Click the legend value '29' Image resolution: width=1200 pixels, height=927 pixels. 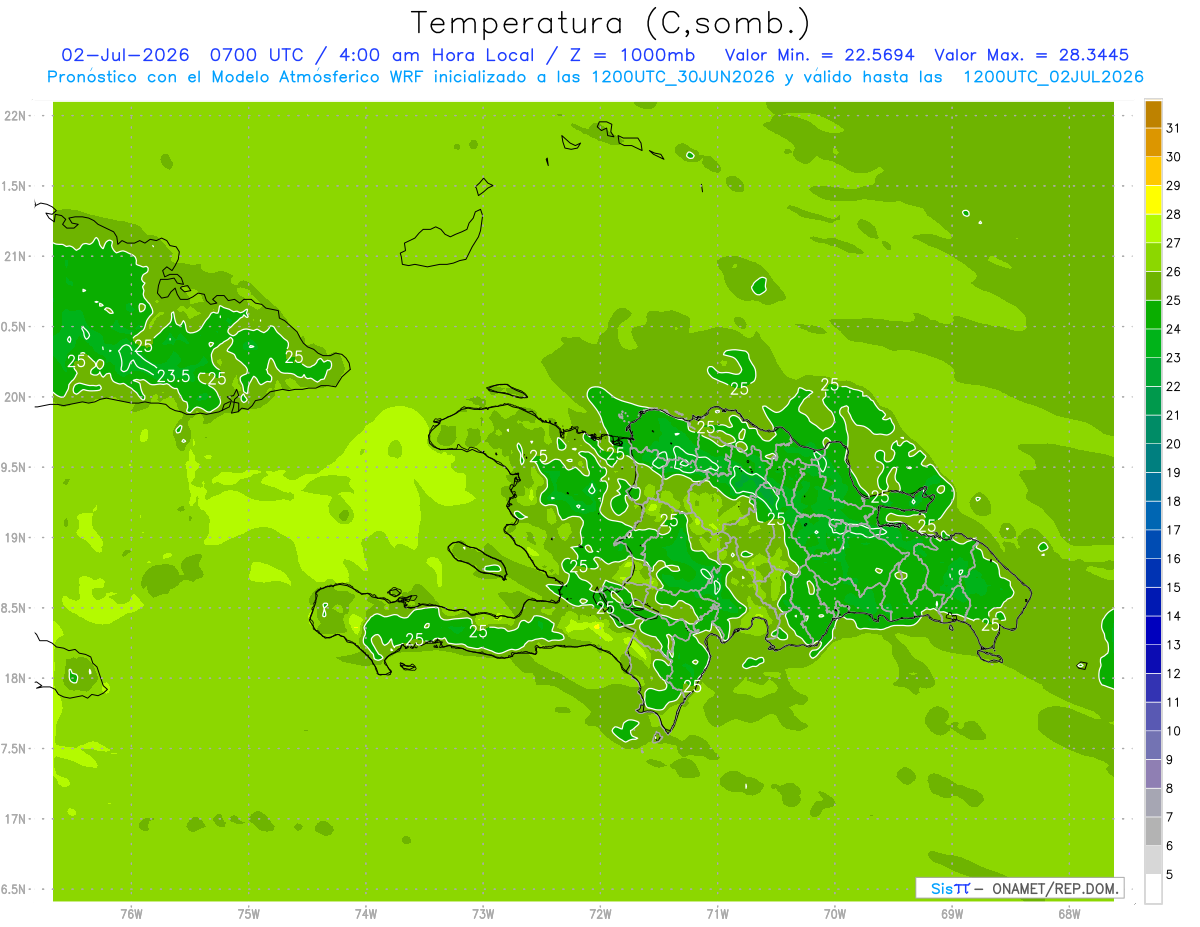pyautogui.click(x=1174, y=186)
